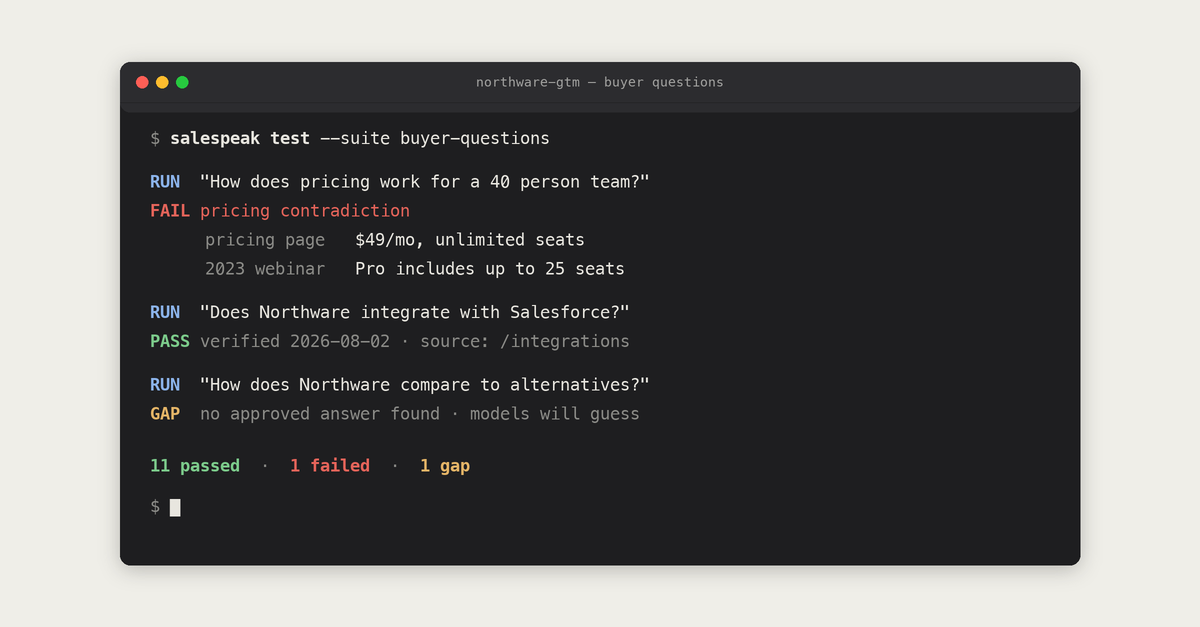1200x627 pixels.
Task: Click the '1 gap' summary count
Action: (445, 466)
